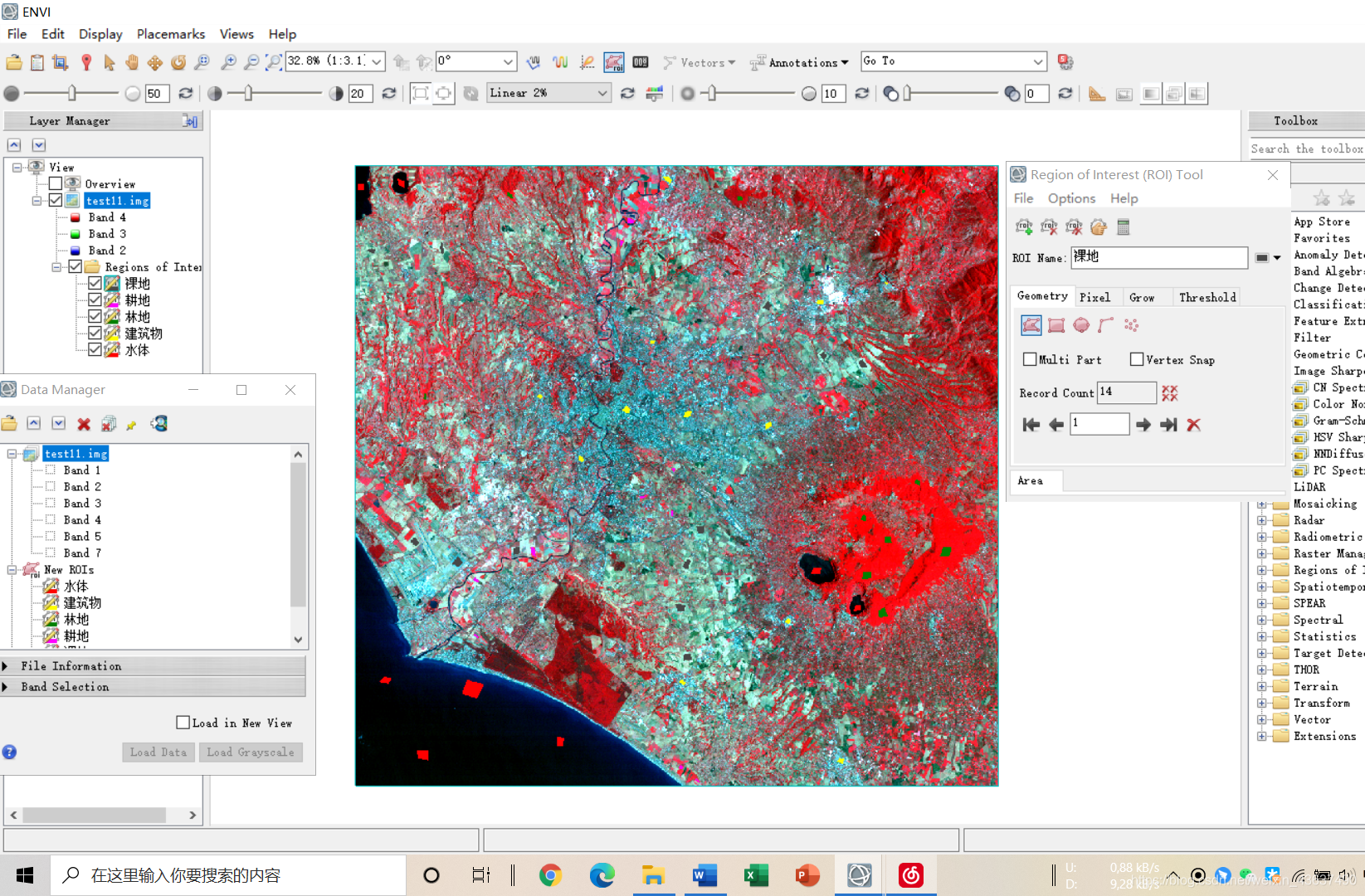Select the Point geometry drawing tool
The width and height of the screenshot is (1365, 896).
1131,325
